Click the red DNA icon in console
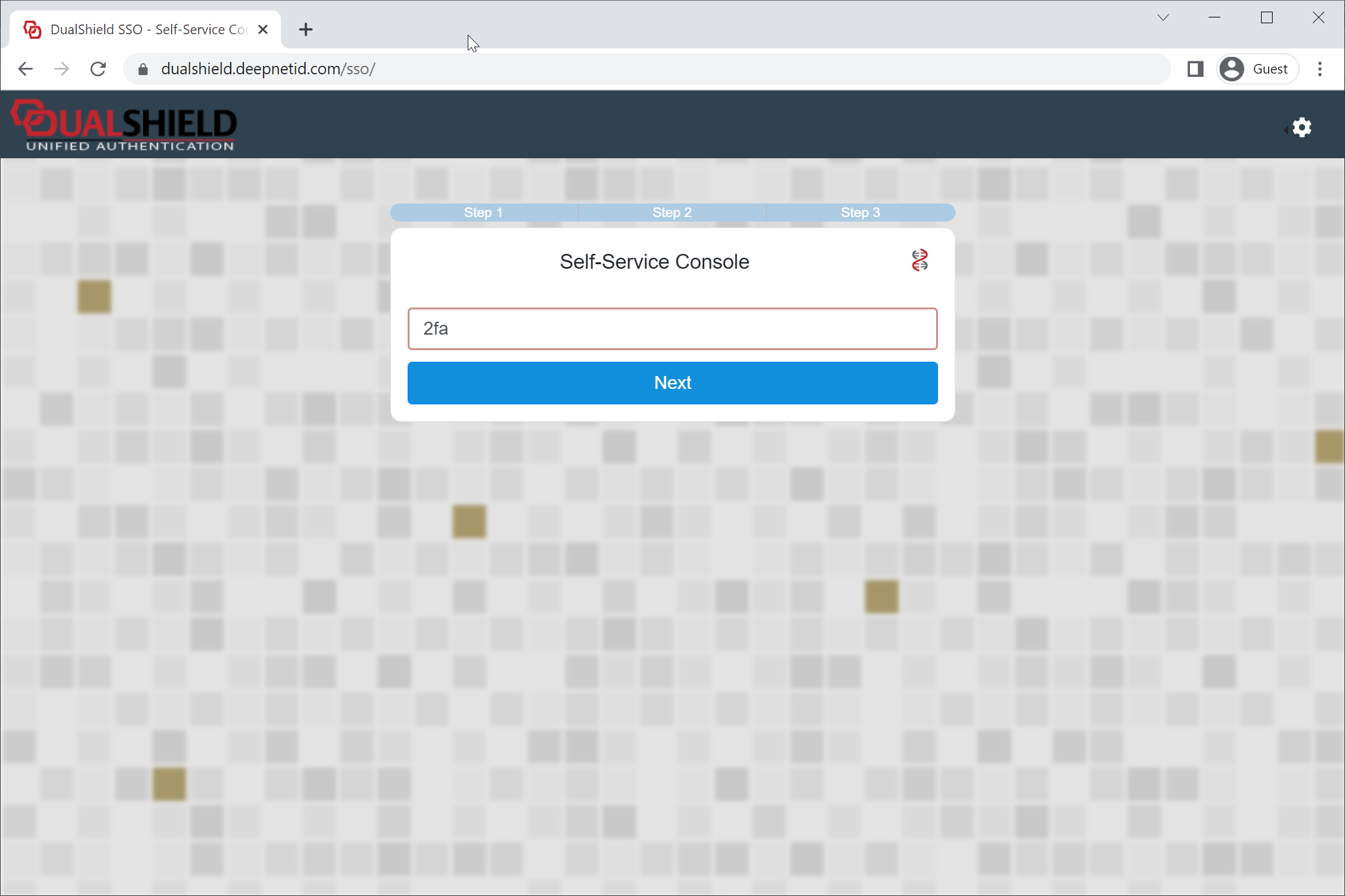Image resolution: width=1345 pixels, height=896 pixels. (919, 260)
